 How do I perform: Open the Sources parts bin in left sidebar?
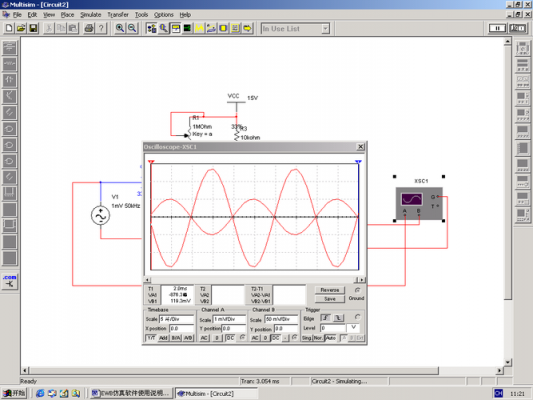(x=10, y=48)
